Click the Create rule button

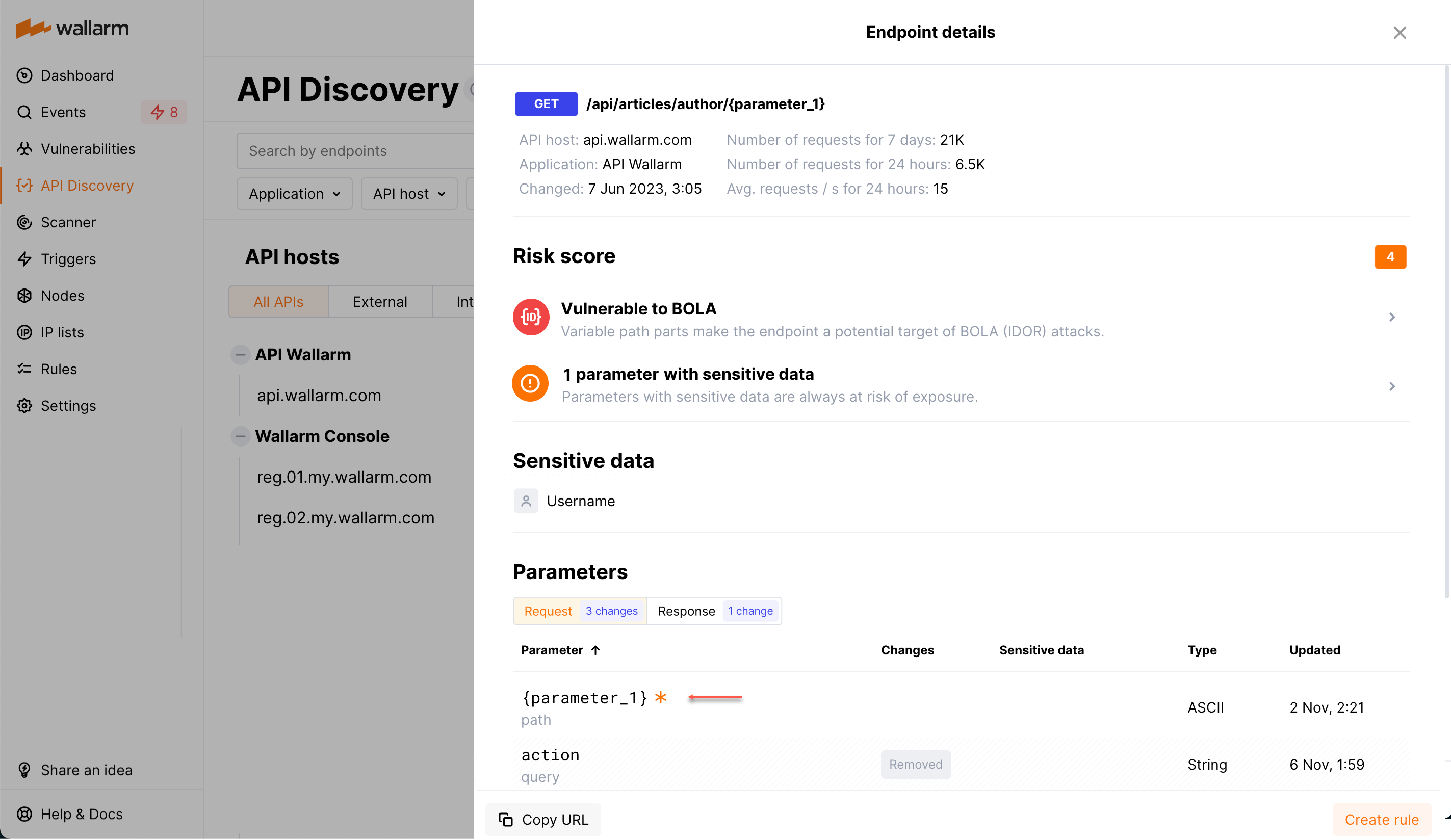coord(1382,820)
